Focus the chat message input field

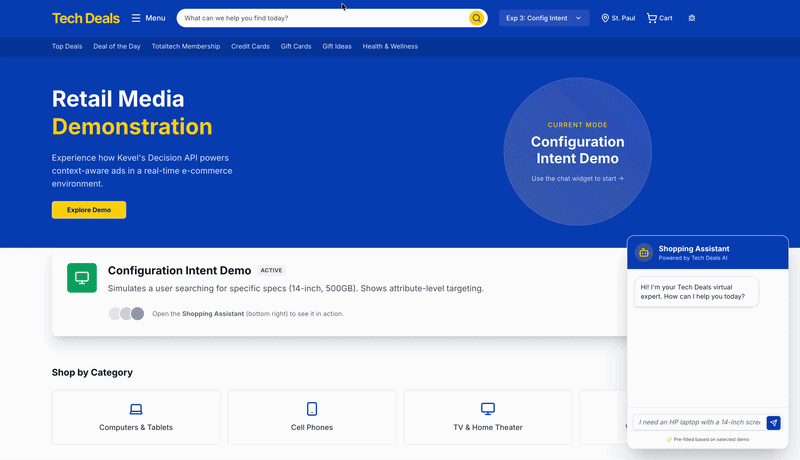pos(699,422)
